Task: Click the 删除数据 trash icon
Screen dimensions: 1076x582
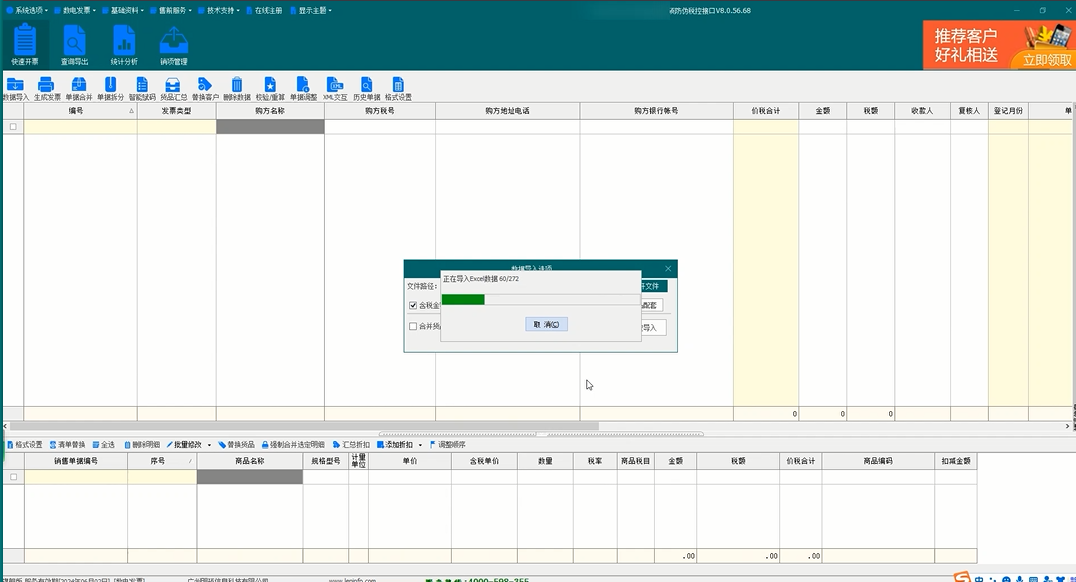Action: pyautogui.click(x=237, y=88)
